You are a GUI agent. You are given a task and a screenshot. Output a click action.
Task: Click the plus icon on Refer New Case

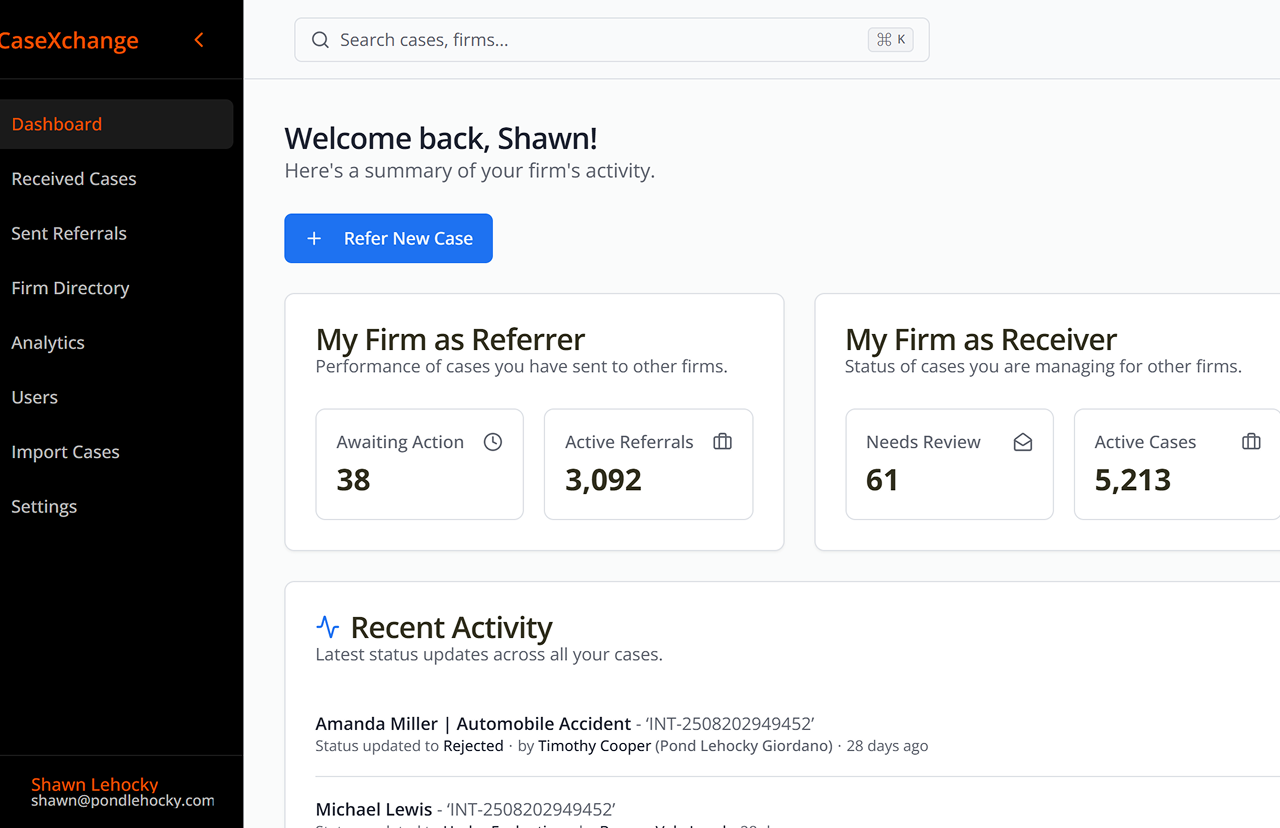click(314, 239)
